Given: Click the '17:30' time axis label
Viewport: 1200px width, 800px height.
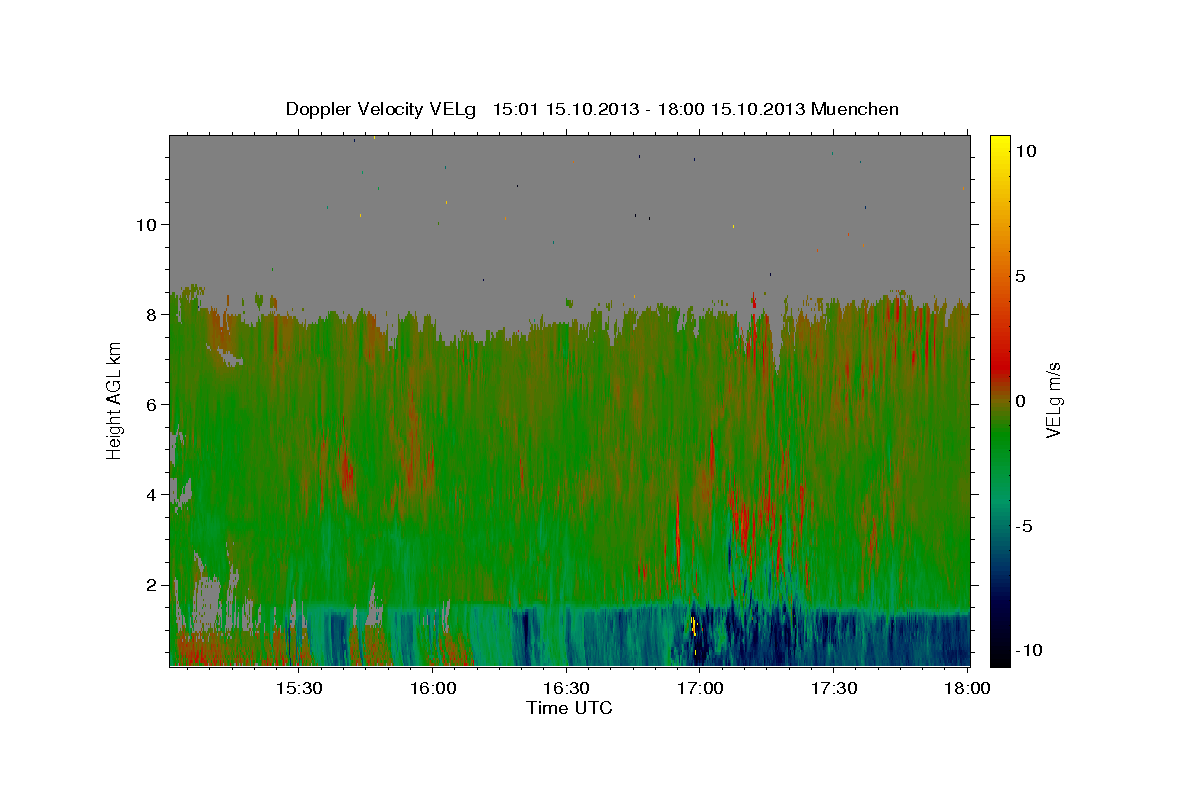Looking at the screenshot, I should pyautogui.click(x=834, y=688).
